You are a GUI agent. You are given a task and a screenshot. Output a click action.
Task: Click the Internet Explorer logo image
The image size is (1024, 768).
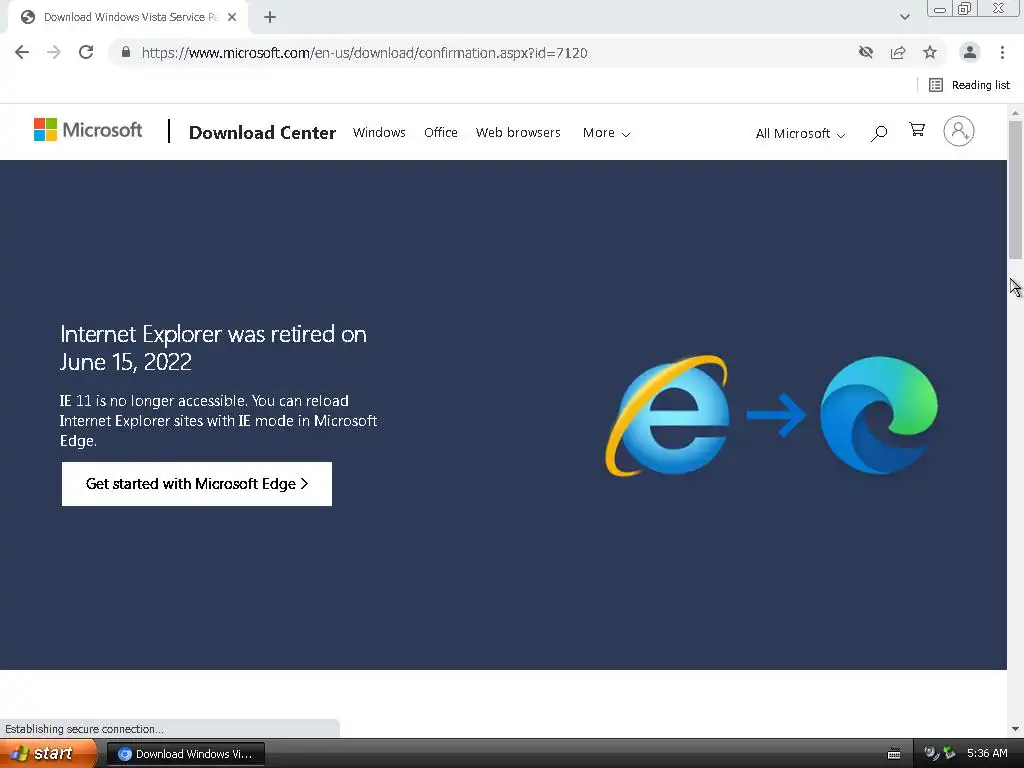[x=667, y=415]
